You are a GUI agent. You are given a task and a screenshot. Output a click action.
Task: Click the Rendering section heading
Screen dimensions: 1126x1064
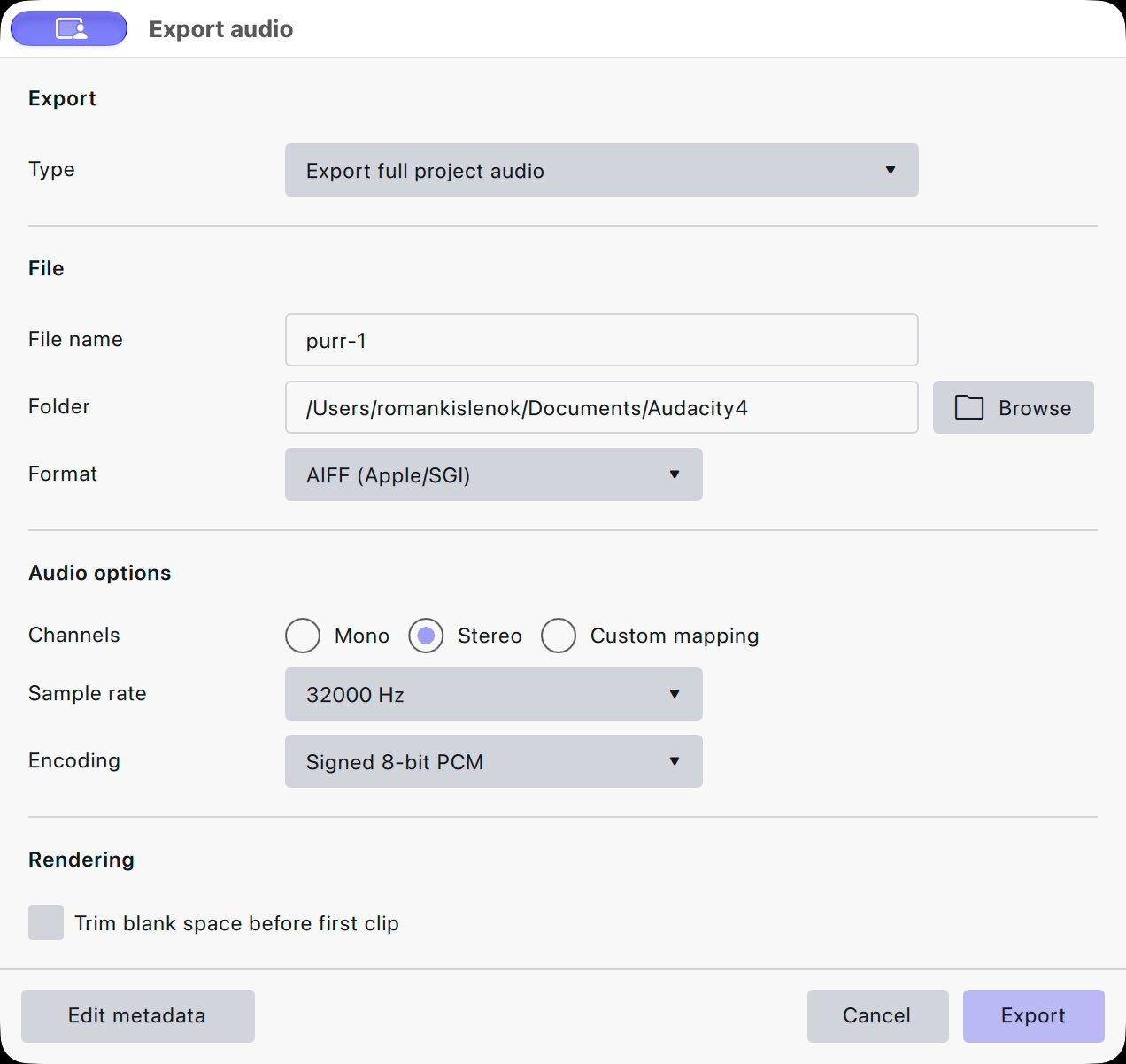pos(81,860)
